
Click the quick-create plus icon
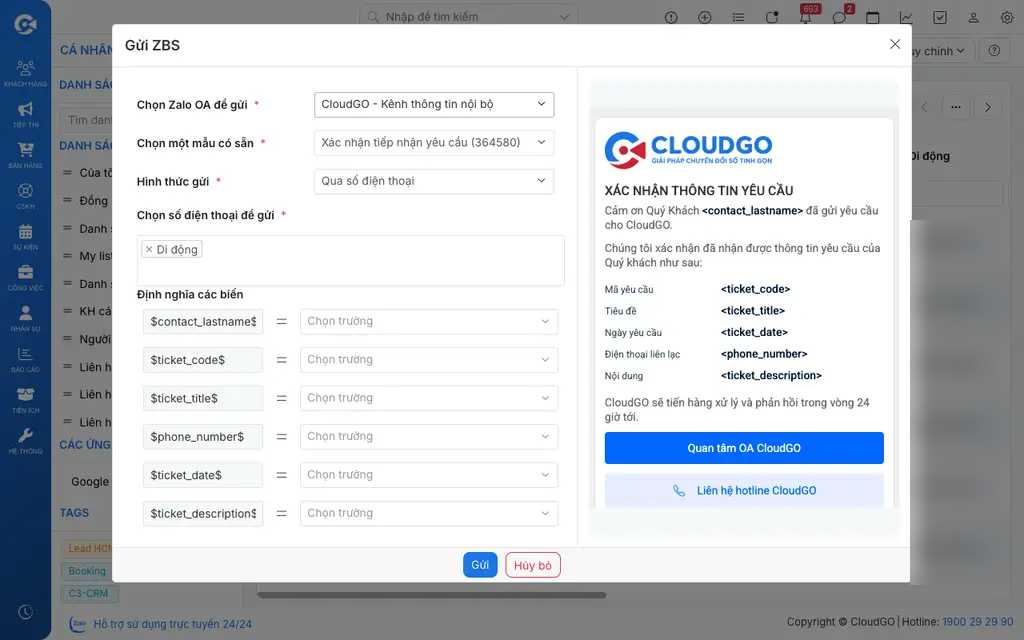pyautogui.click(x=705, y=18)
